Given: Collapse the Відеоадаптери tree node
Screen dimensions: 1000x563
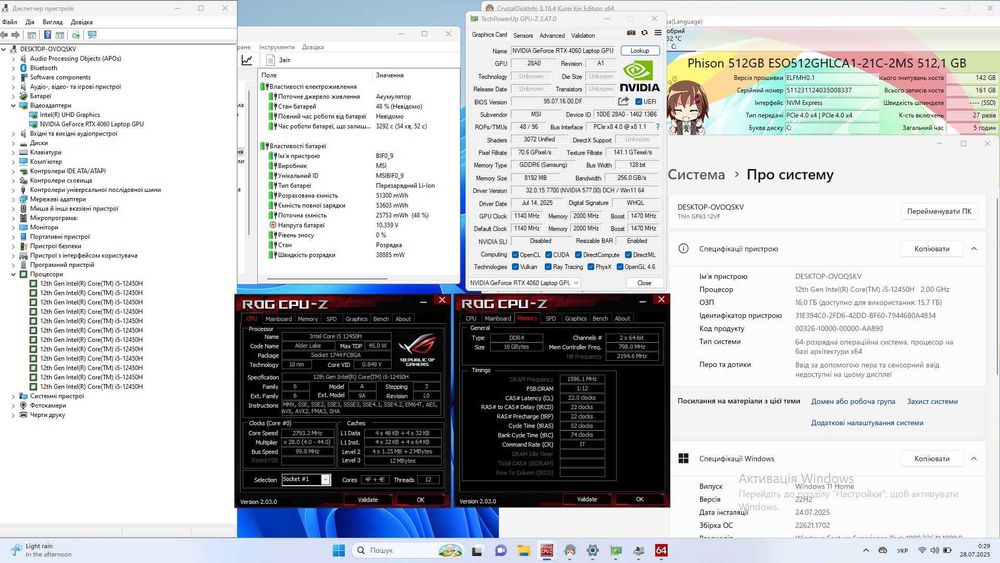Looking at the screenshot, I should click(13, 105).
